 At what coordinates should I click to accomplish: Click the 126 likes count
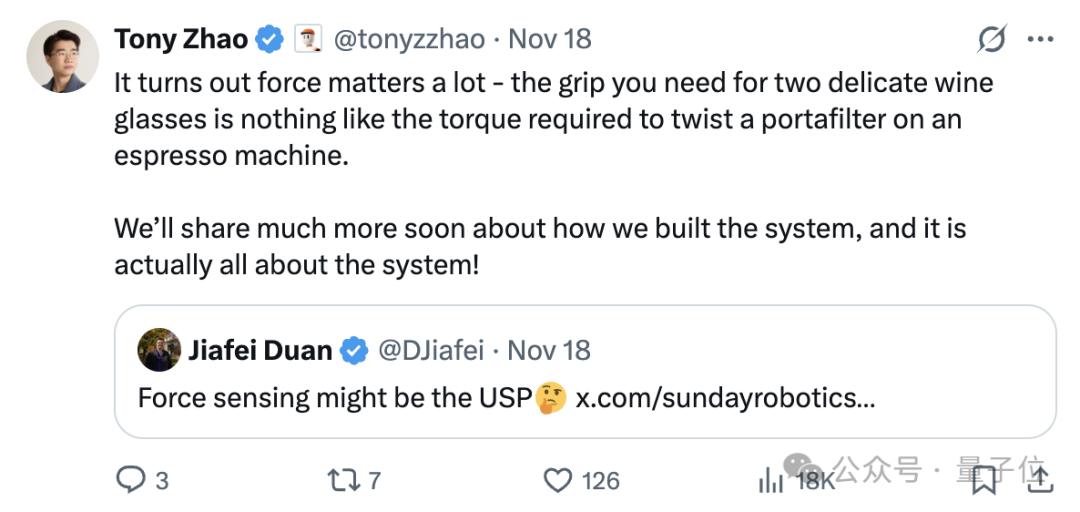pos(600,481)
